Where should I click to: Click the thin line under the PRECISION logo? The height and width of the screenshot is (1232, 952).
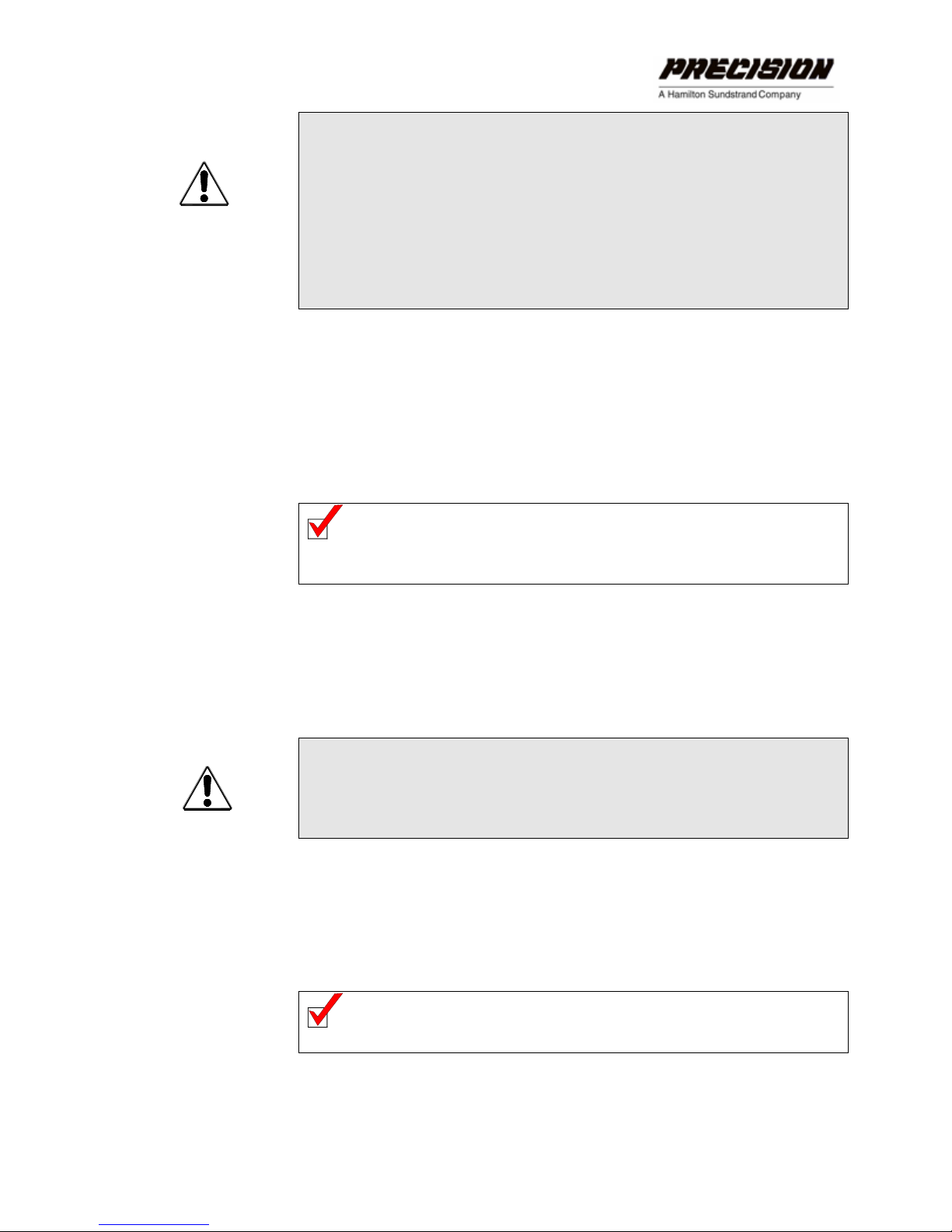(x=746, y=86)
